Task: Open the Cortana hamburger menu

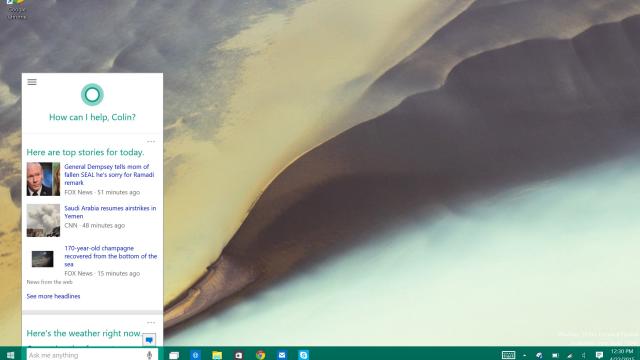Action: 32,82
